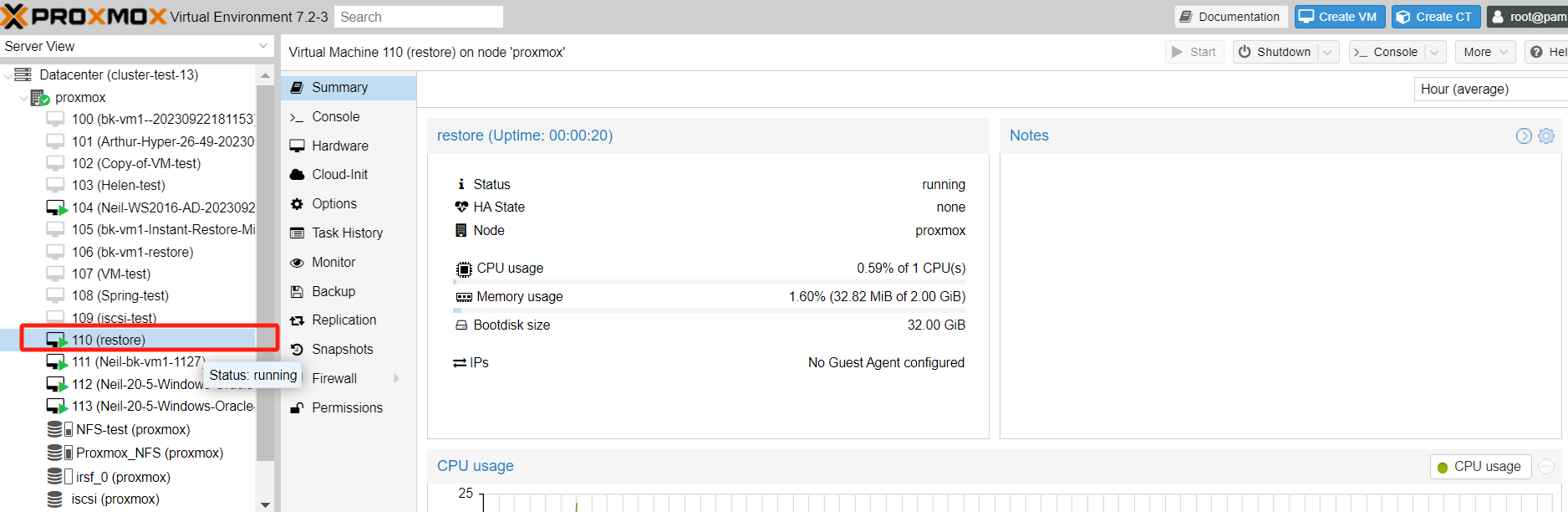Select VM 106 (bk-vm1-restore)
The width and height of the screenshot is (1568, 512).
[133, 252]
